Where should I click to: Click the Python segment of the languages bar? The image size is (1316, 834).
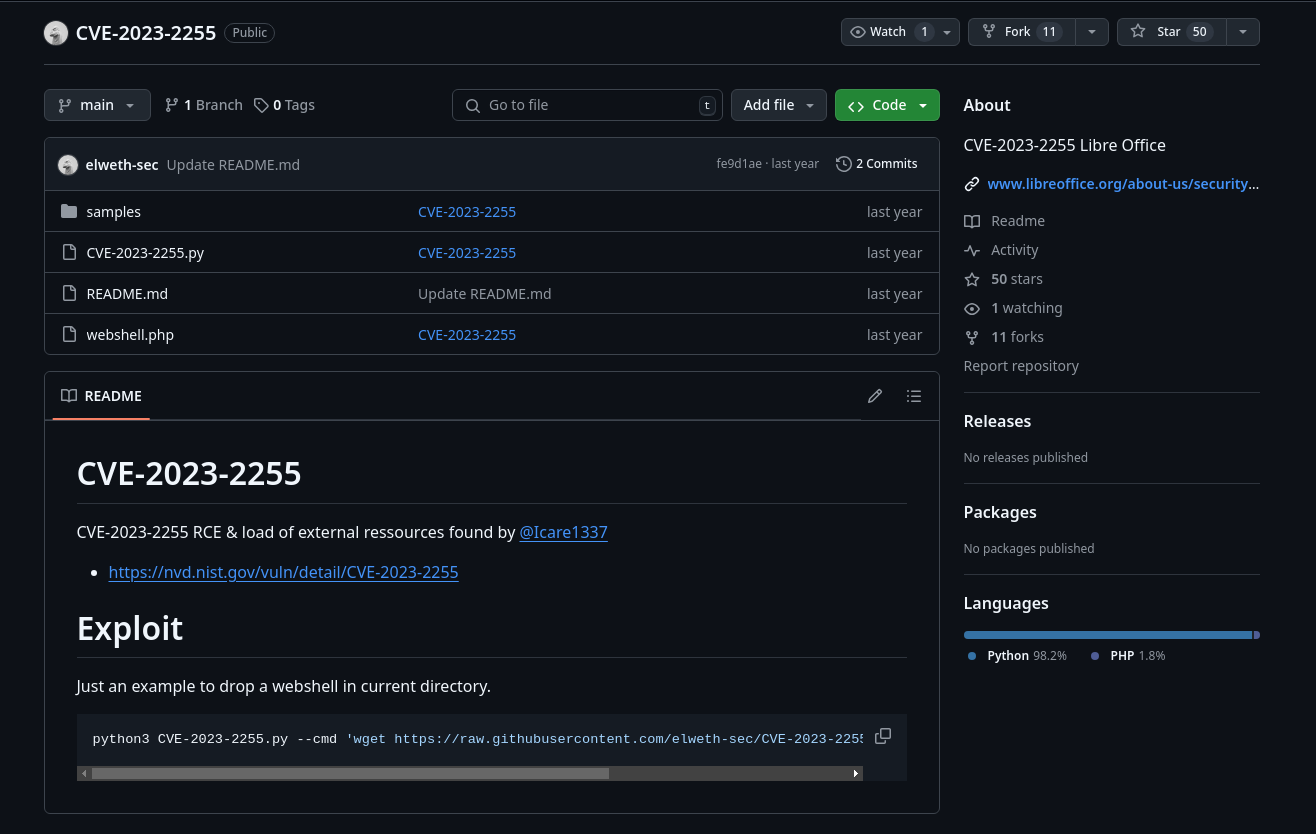click(1108, 635)
